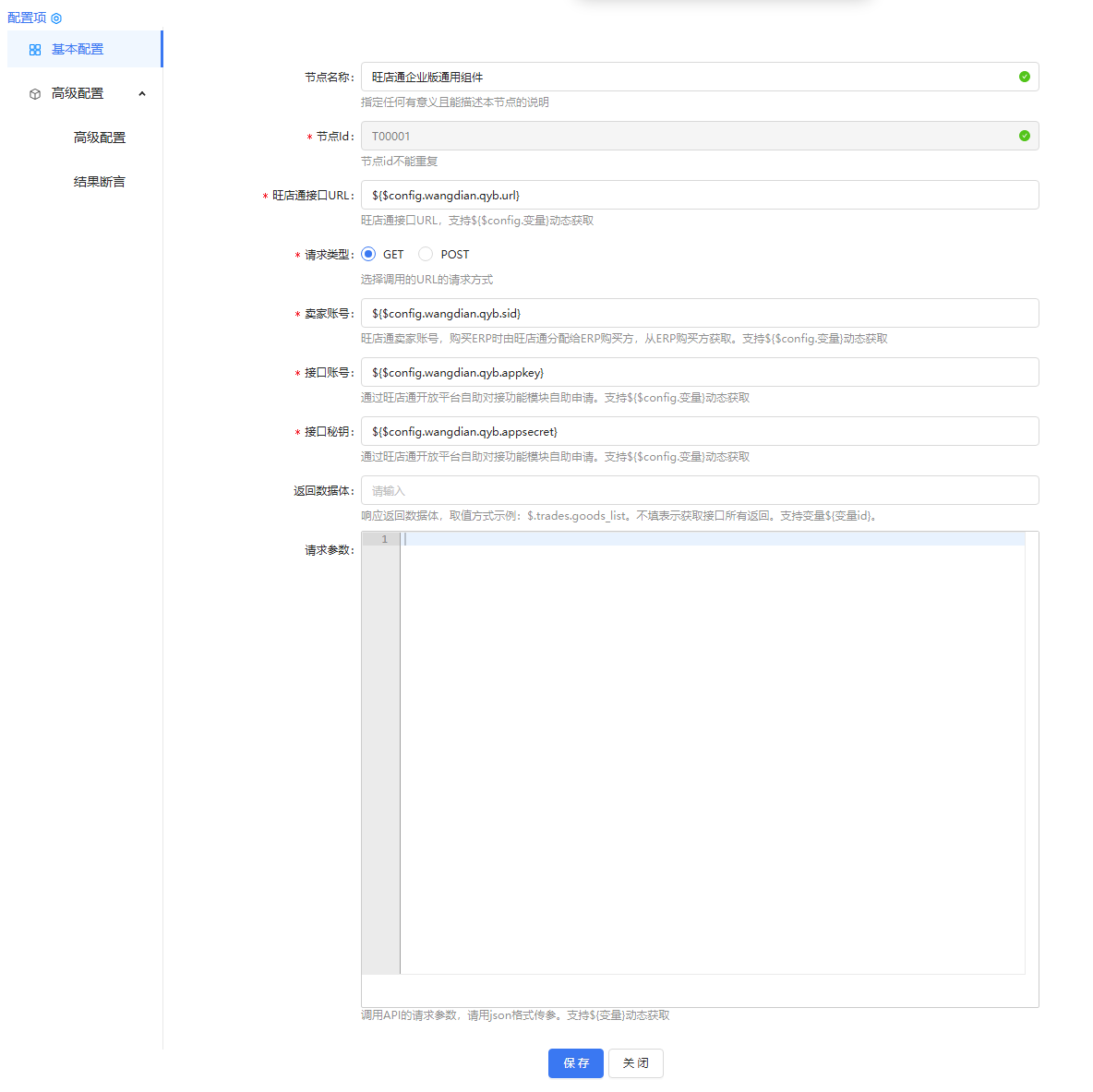The height and width of the screenshot is (1092, 1093).
Task: Click the green check icon in 节点Id field
Action: point(1024,136)
